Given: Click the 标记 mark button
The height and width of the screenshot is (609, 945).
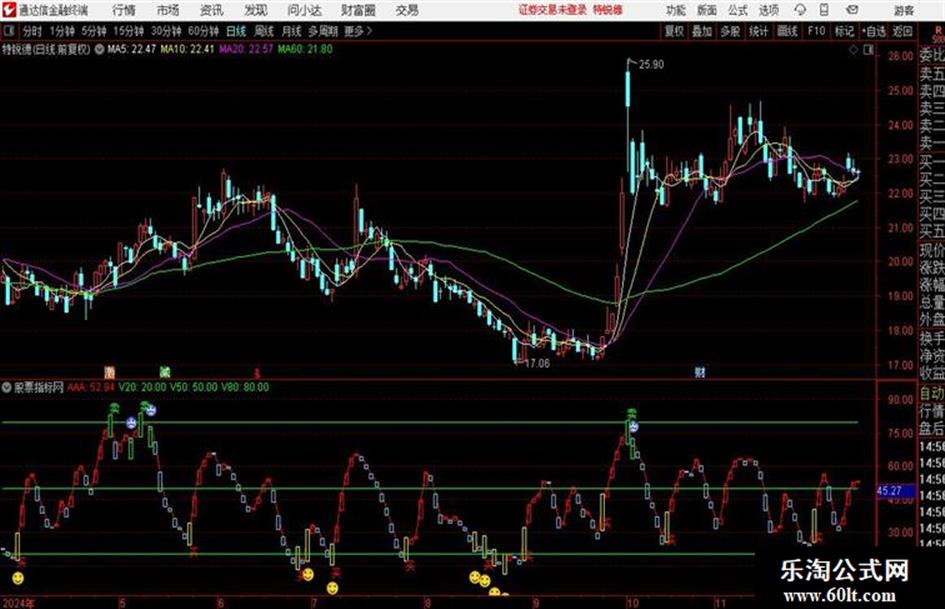Looking at the screenshot, I should [844, 31].
